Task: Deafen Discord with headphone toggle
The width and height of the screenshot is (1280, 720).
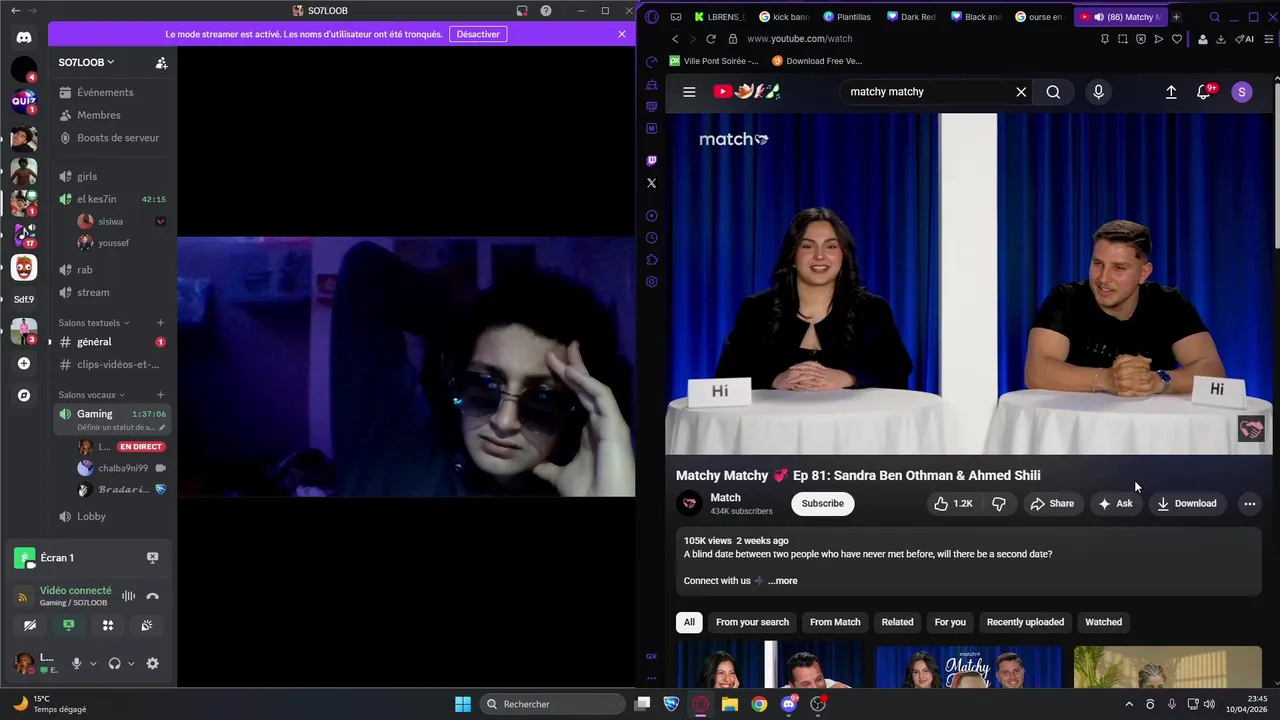Action: tap(114, 663)
